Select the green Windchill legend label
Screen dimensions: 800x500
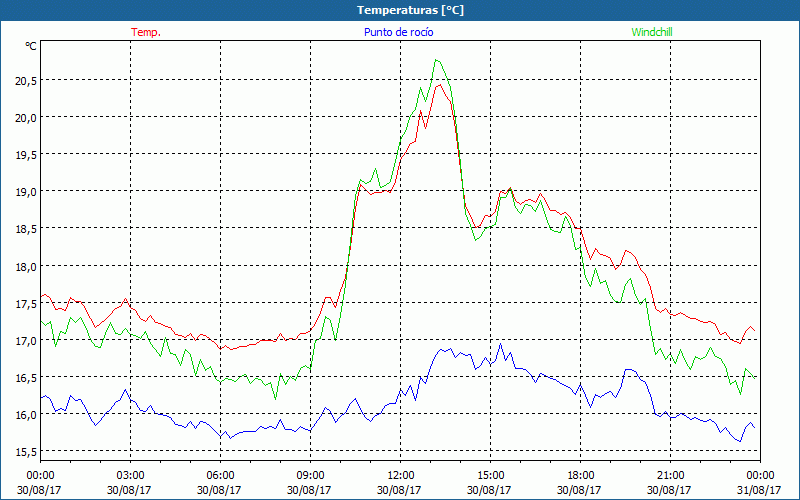click(x=652, y=32)
